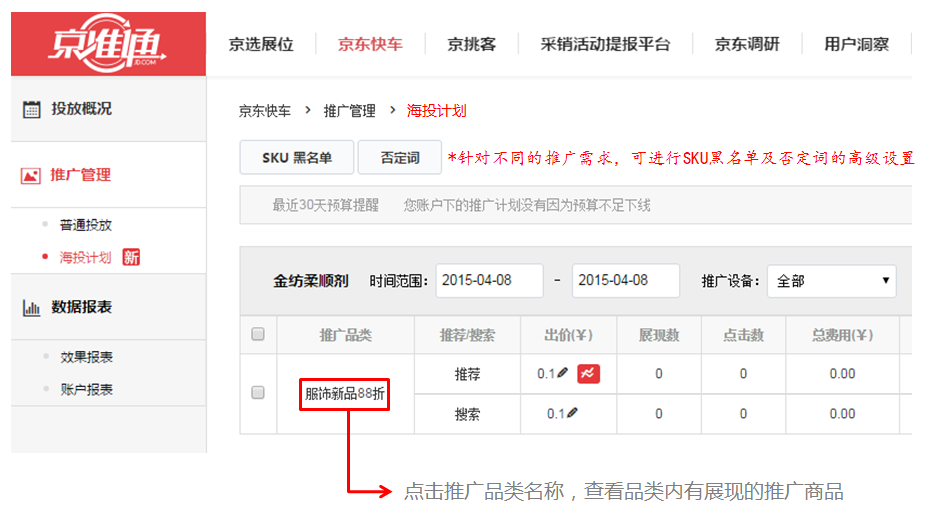This screenshot has width=925, height=515.
Task: Click the picture icon beside 推广管理
Action: (x=31, y=175)
